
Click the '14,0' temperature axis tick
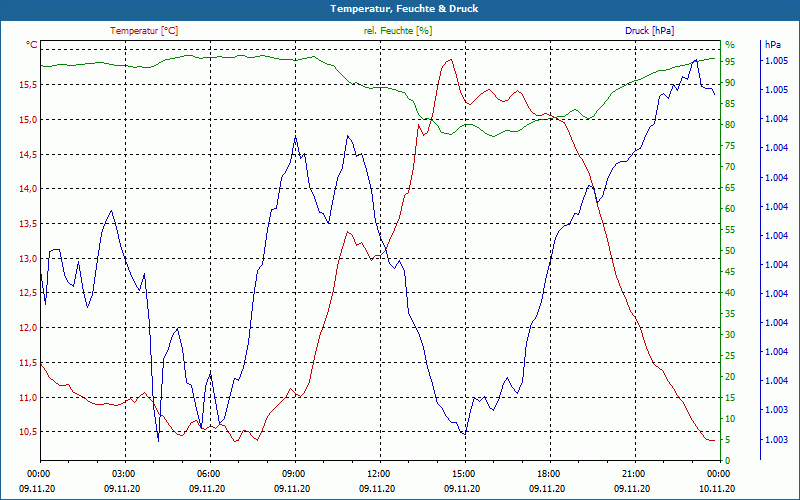coord(28,189)
